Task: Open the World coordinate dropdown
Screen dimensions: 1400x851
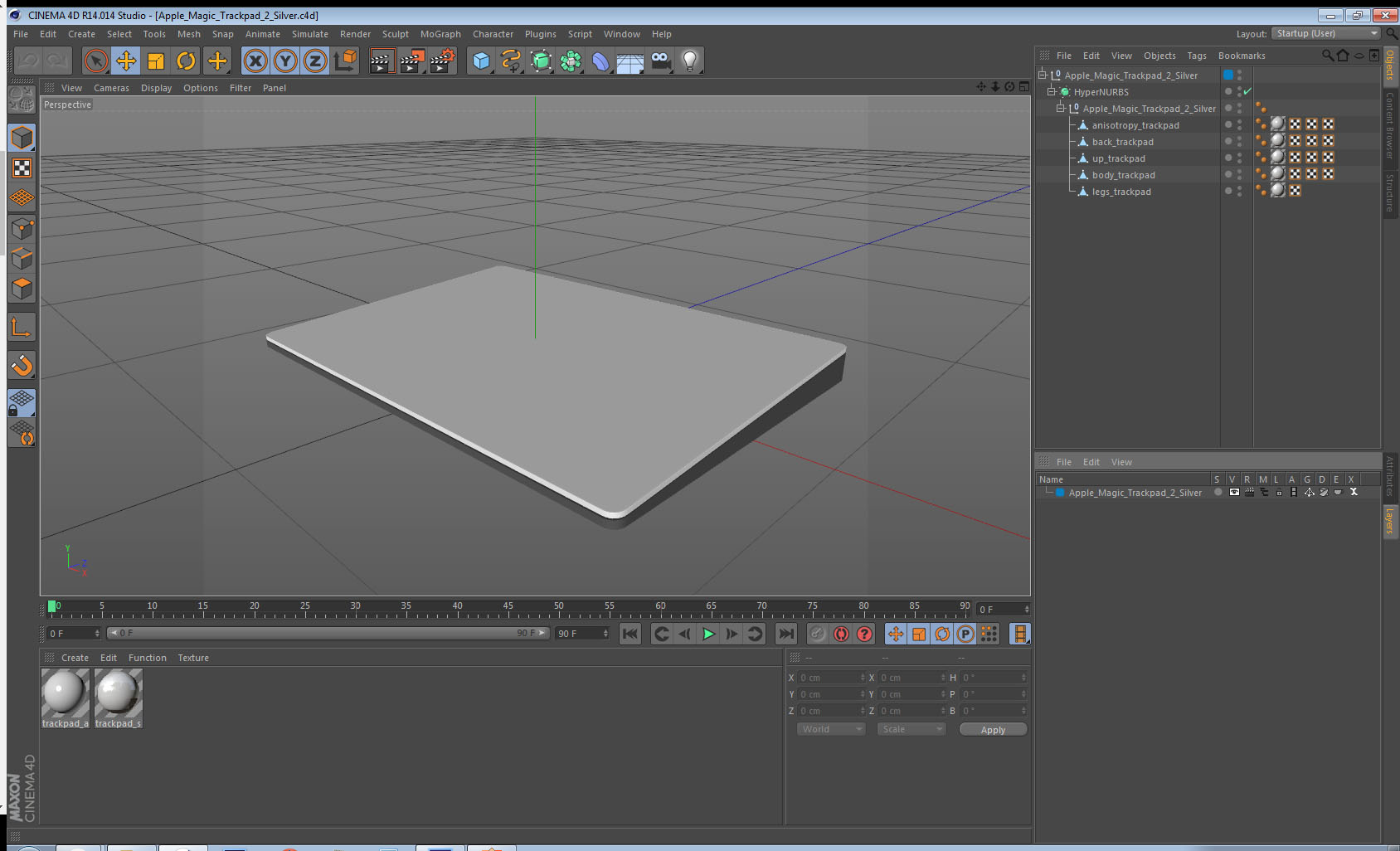Action: pos(831,729)
